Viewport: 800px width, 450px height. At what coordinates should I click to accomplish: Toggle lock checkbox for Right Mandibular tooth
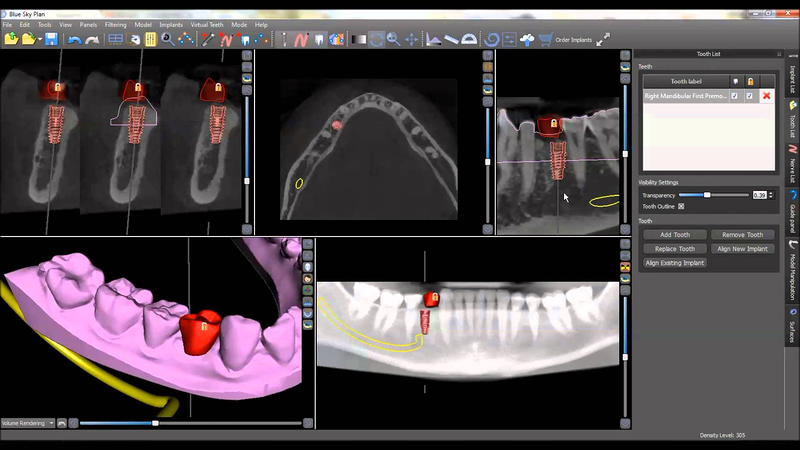tap(750, 96)
